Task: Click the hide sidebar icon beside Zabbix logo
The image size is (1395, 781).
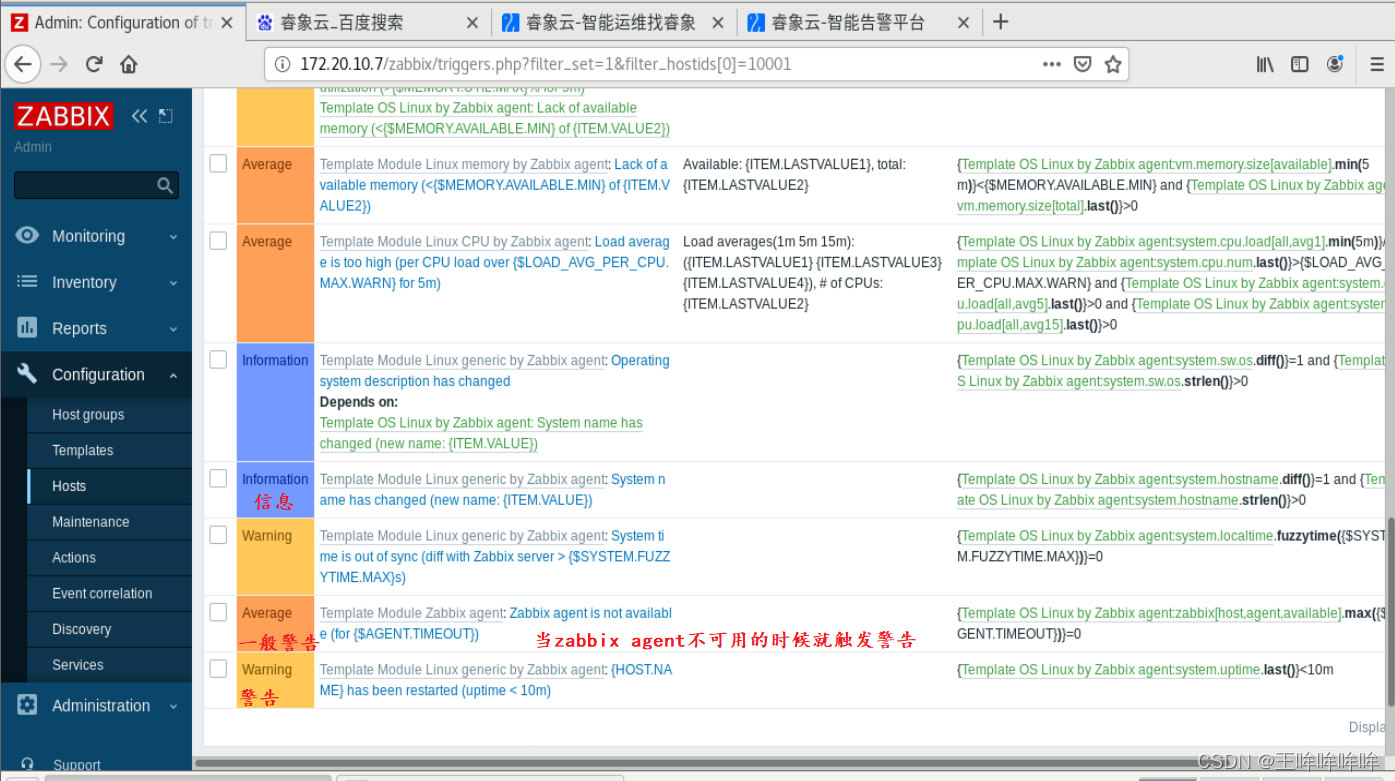Action: [165, 116]
